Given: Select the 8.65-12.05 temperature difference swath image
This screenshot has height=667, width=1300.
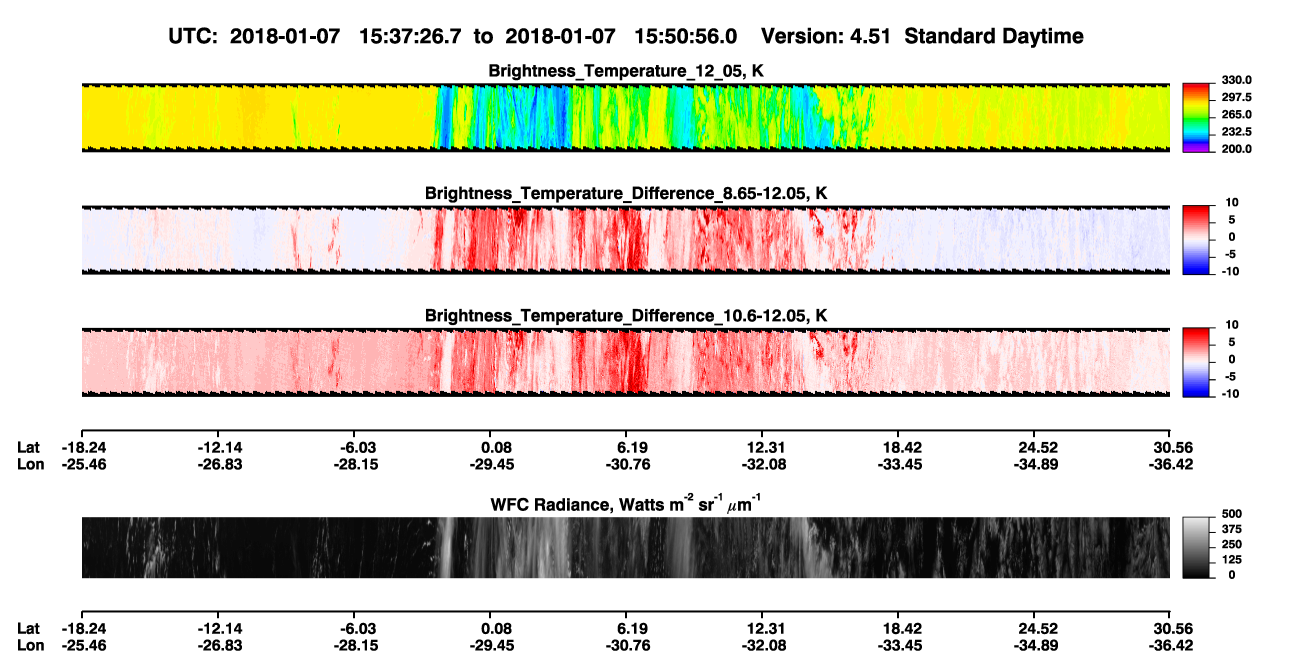Looking at the screenshot, I should pos(626,240).
